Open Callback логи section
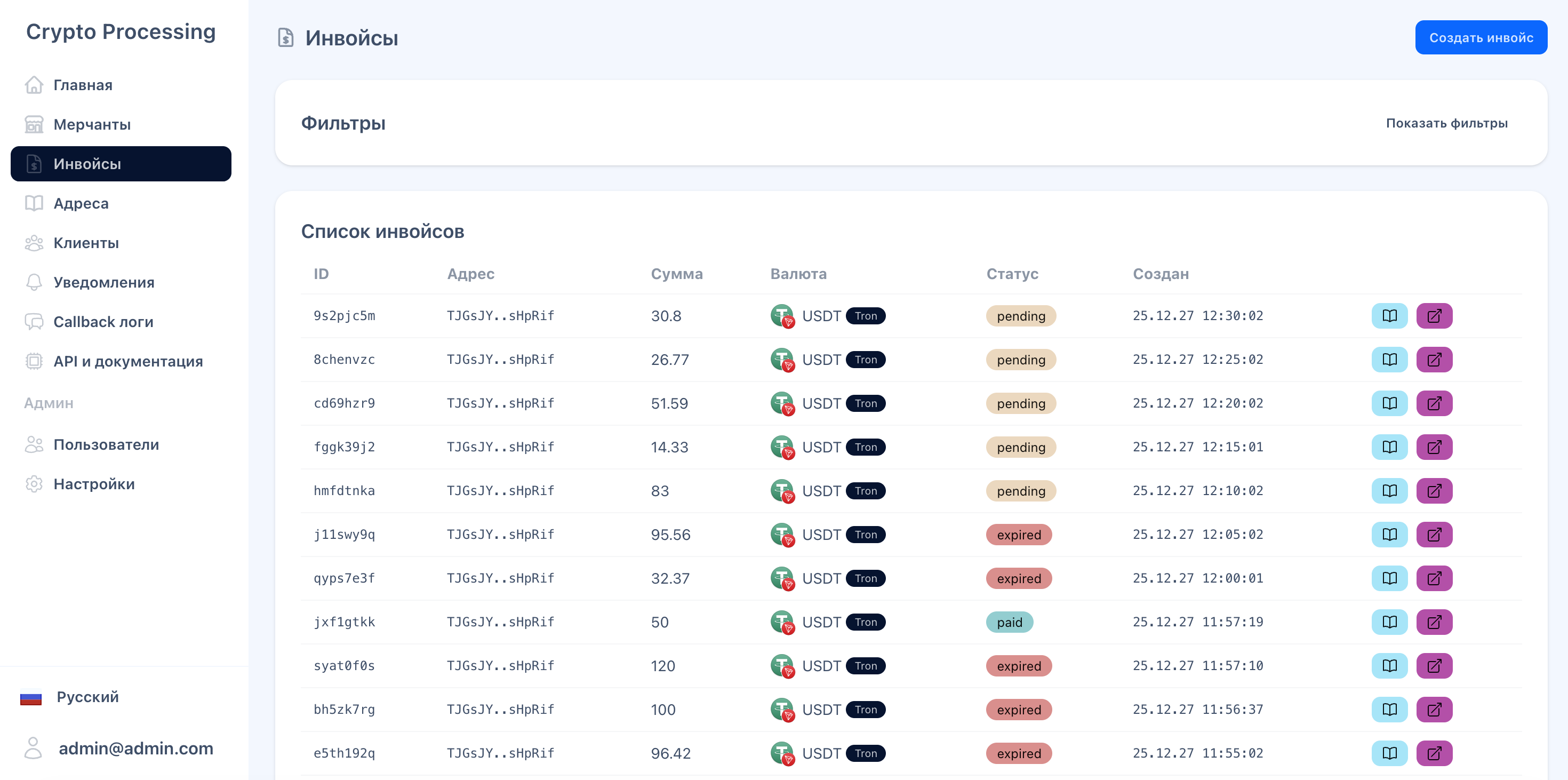 click(103, 322)
